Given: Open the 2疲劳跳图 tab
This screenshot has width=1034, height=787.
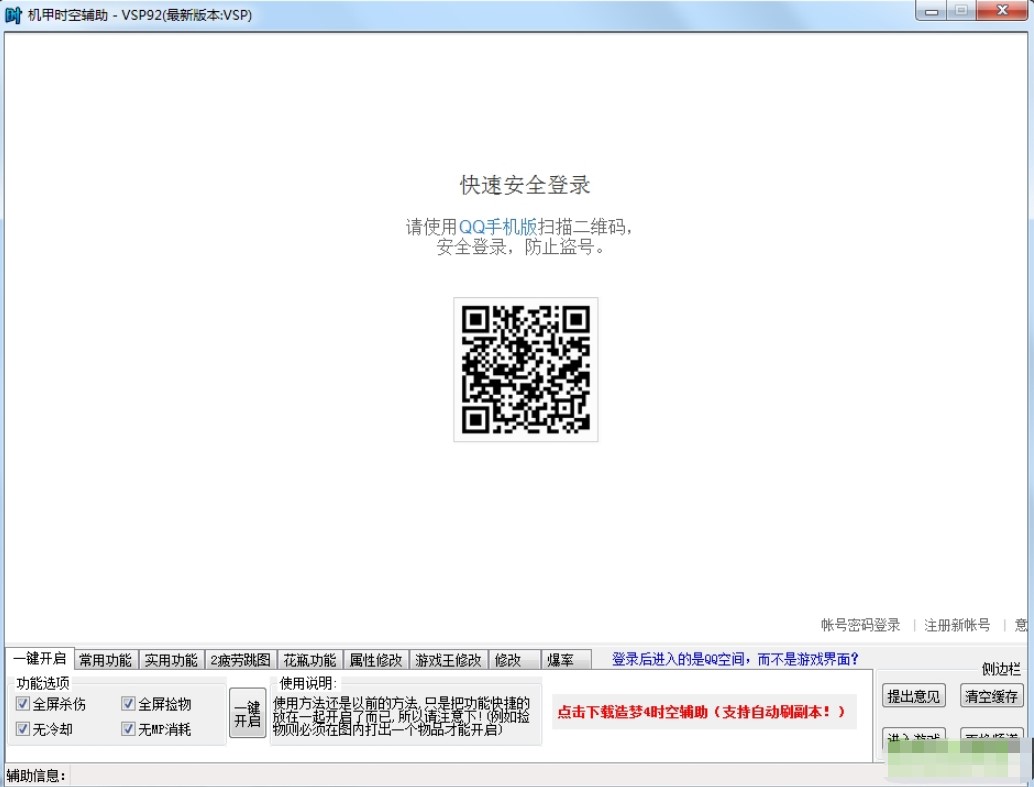Looking at the screenshot, I should tap(240, 660).
